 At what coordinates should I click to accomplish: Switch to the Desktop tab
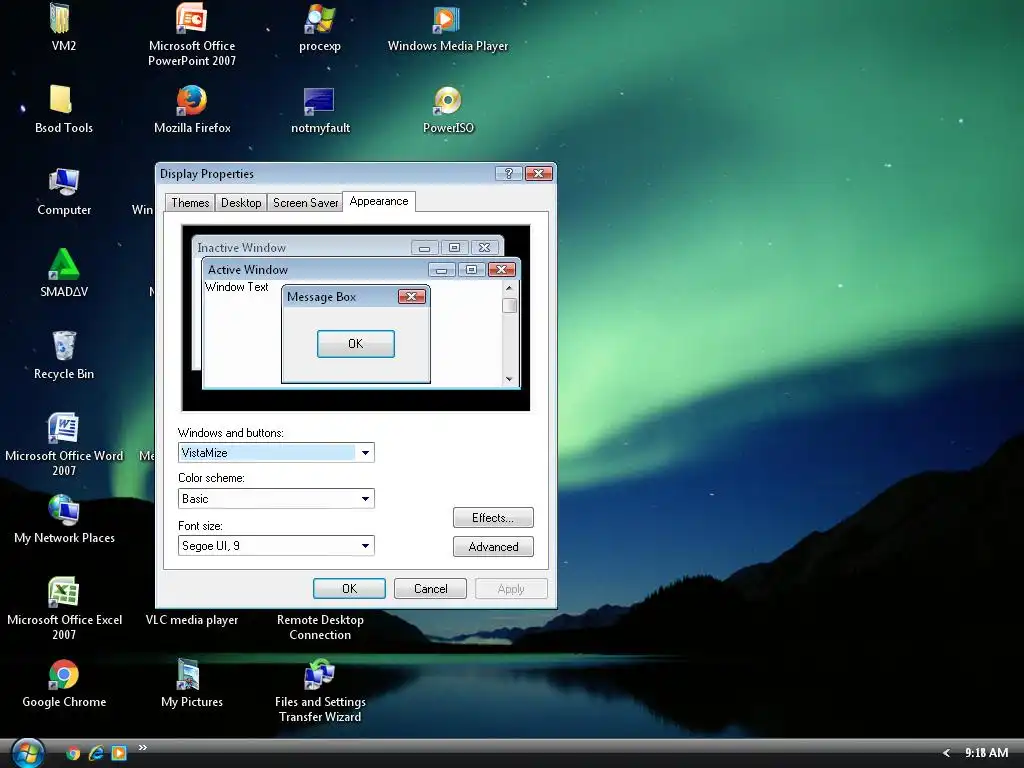tap(241, 203)
